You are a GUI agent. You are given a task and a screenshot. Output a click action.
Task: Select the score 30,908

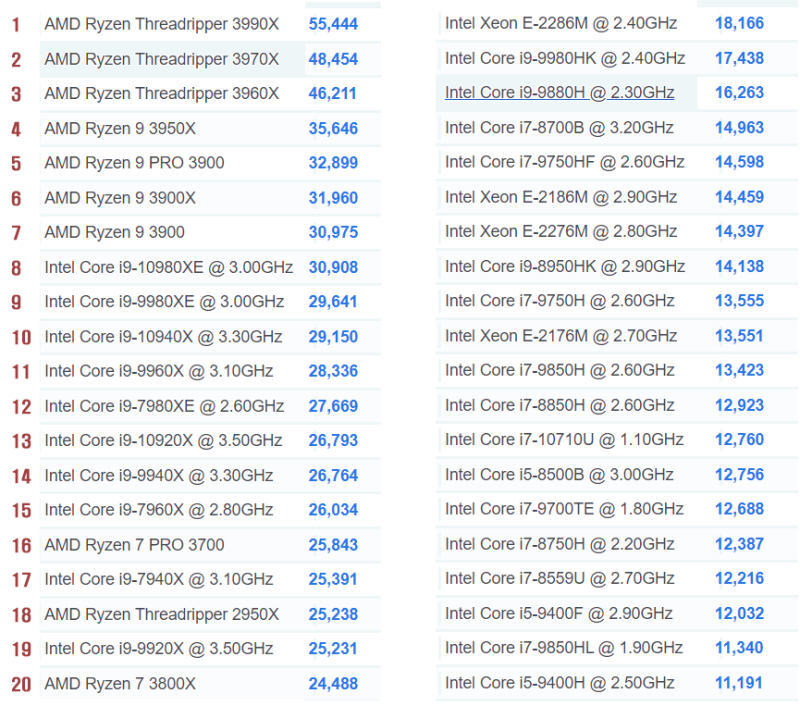pyautogui.click(x=333, y=267)
